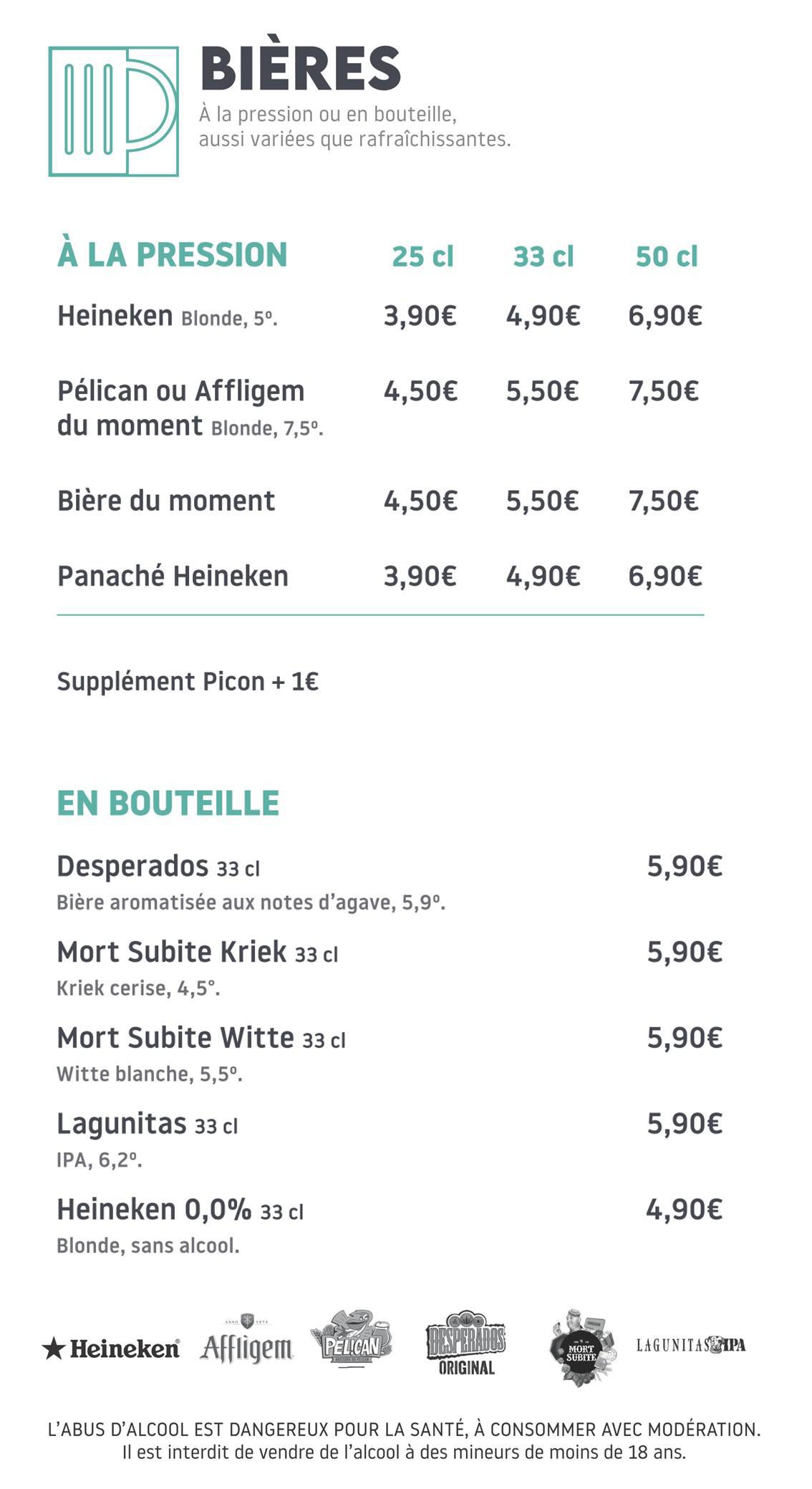Click the Bière du moment row label
Image resolution: width=812 pixels, height=1489 pixels.
(x=166, y=501)
